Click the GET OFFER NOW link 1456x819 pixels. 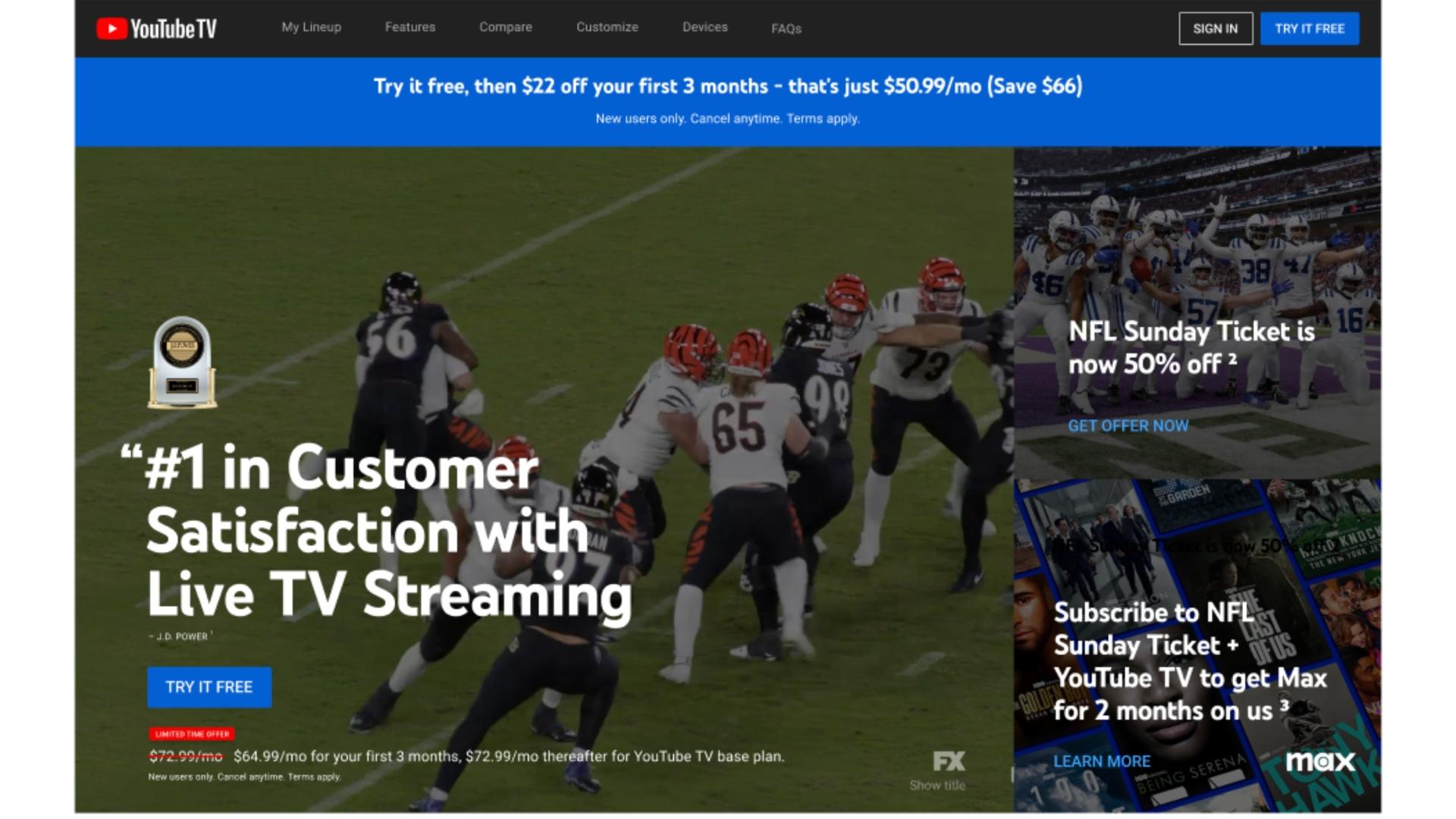[1128, 426]
